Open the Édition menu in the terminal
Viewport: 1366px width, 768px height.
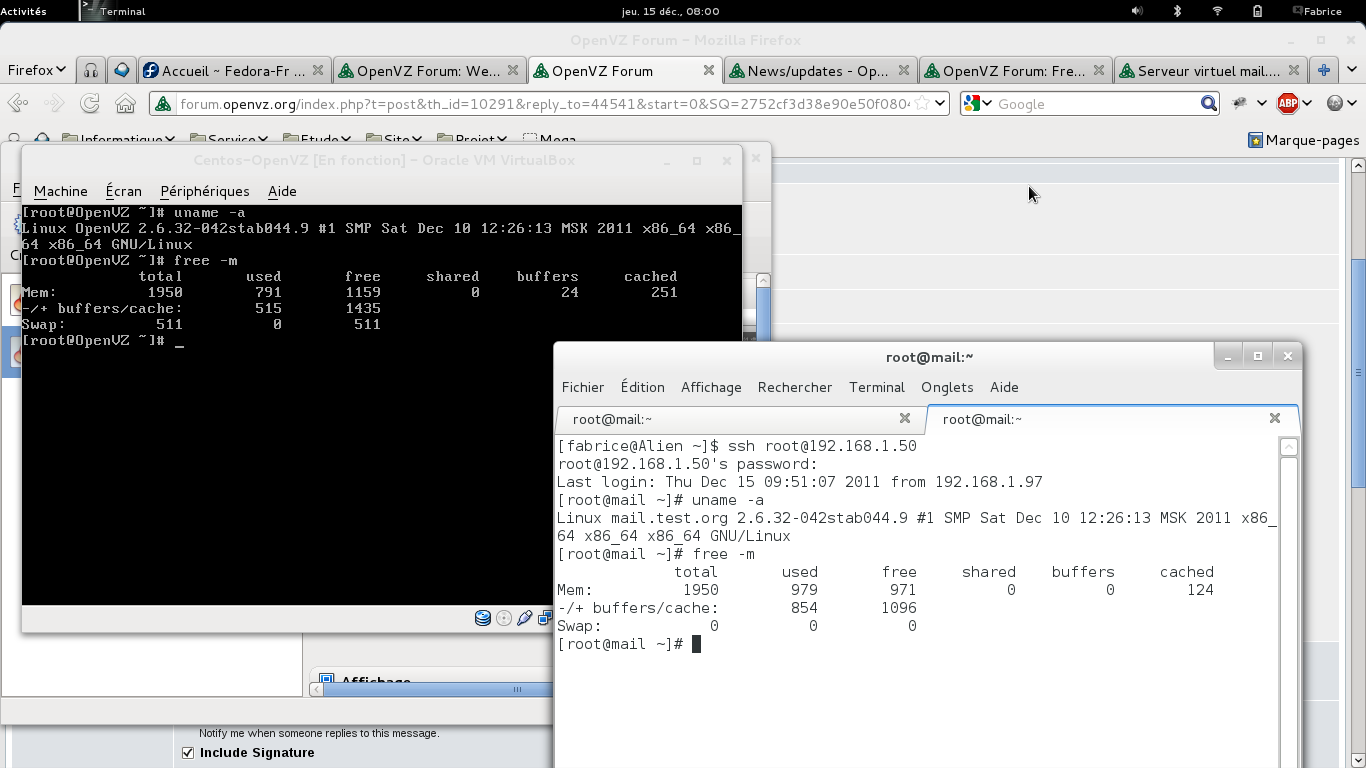click(x=642, y=387)
